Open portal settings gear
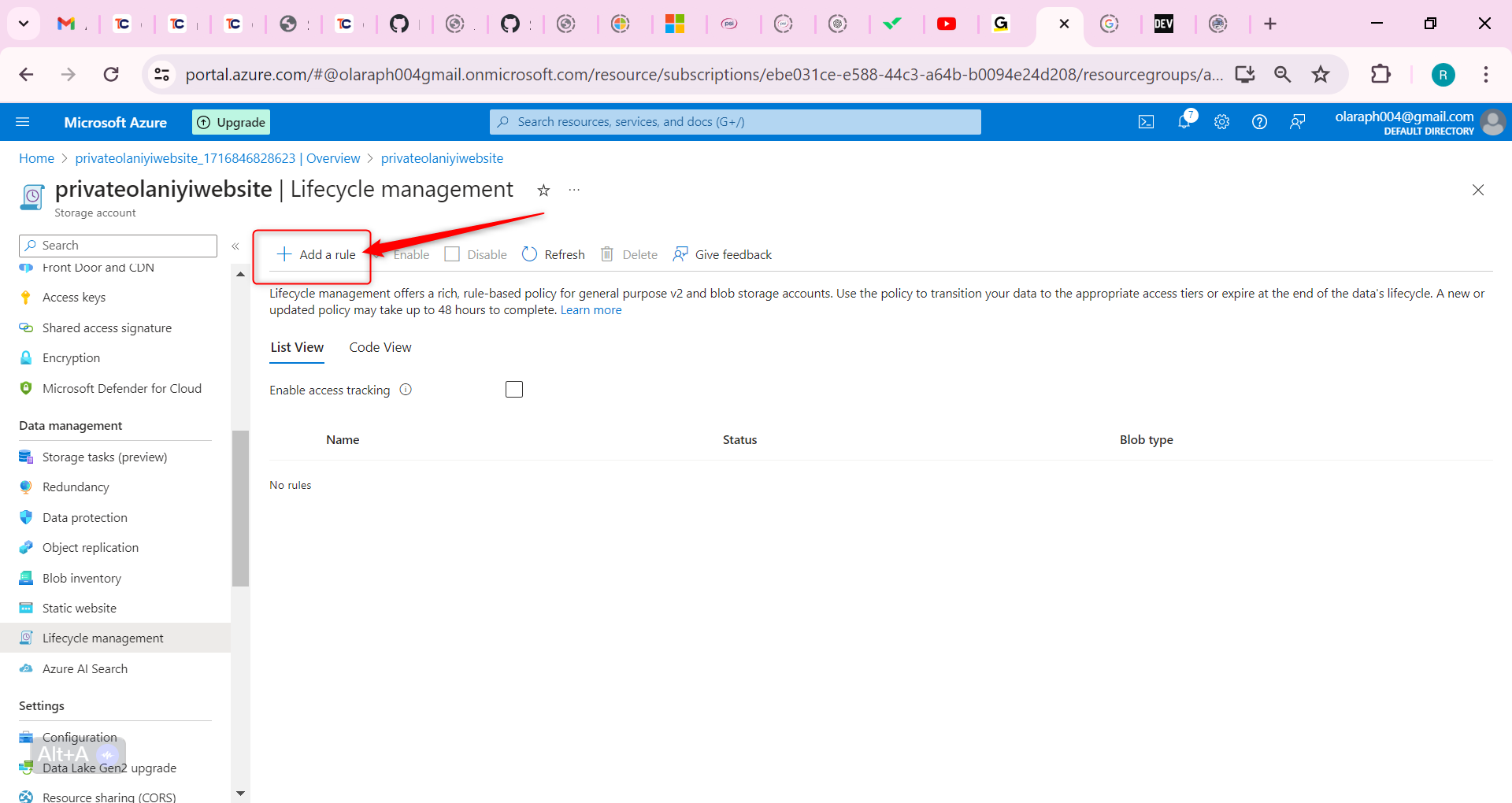1512x803 pixels. click(1221, 122)
